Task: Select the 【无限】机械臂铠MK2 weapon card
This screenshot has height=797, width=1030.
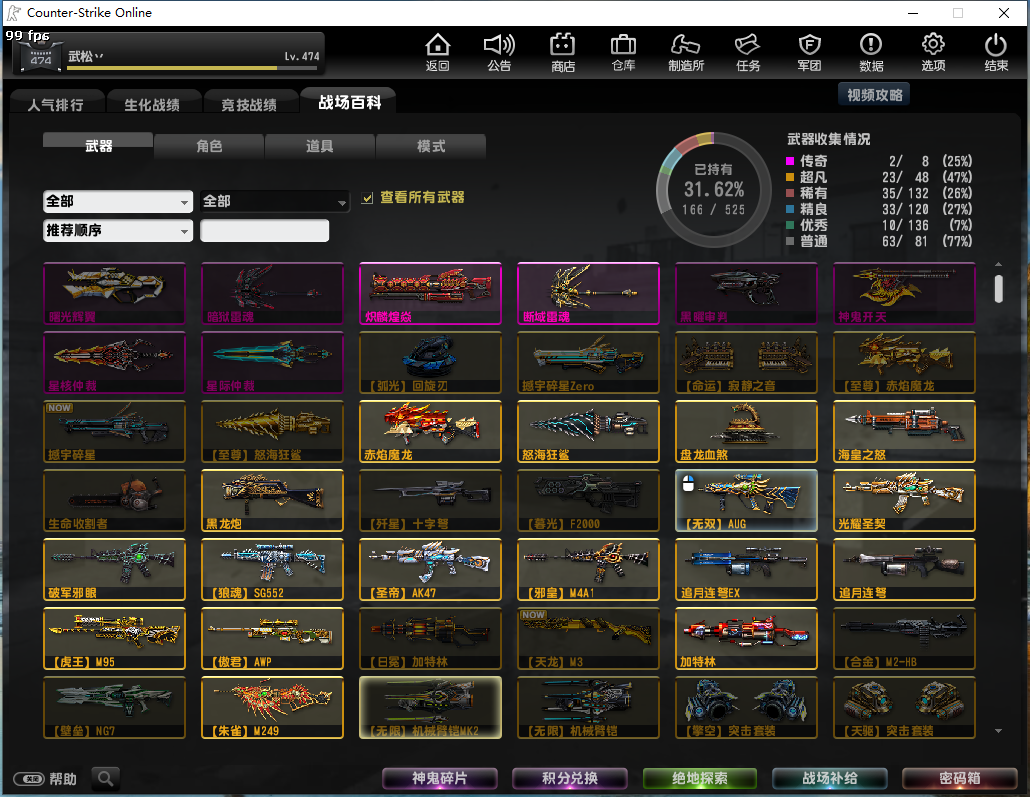Action: point(430,708)
